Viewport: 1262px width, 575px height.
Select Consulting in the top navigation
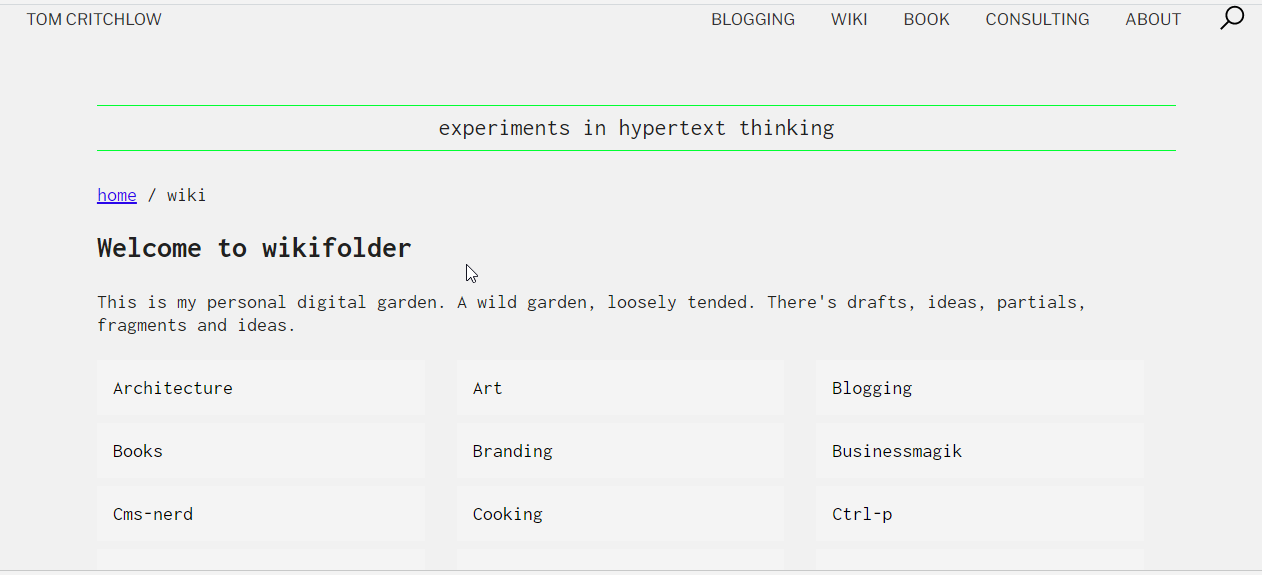pos(1037,19)
